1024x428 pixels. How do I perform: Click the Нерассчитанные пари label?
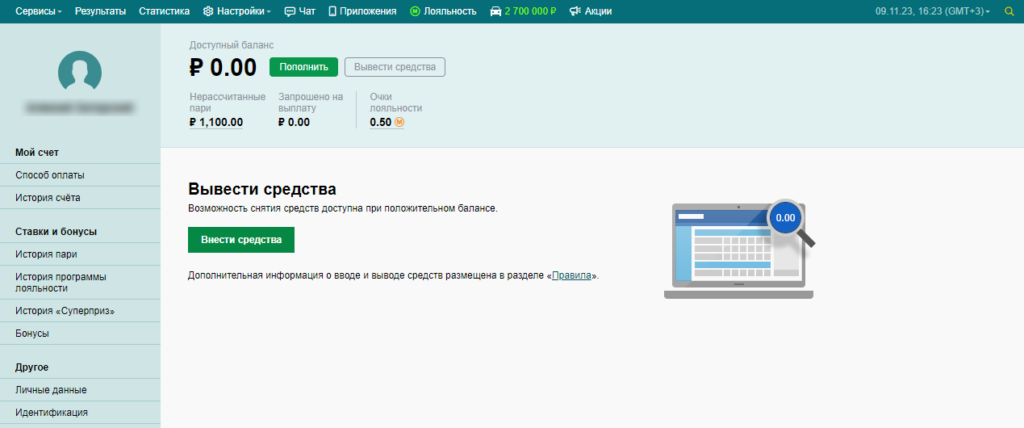[x=227, y=103]
